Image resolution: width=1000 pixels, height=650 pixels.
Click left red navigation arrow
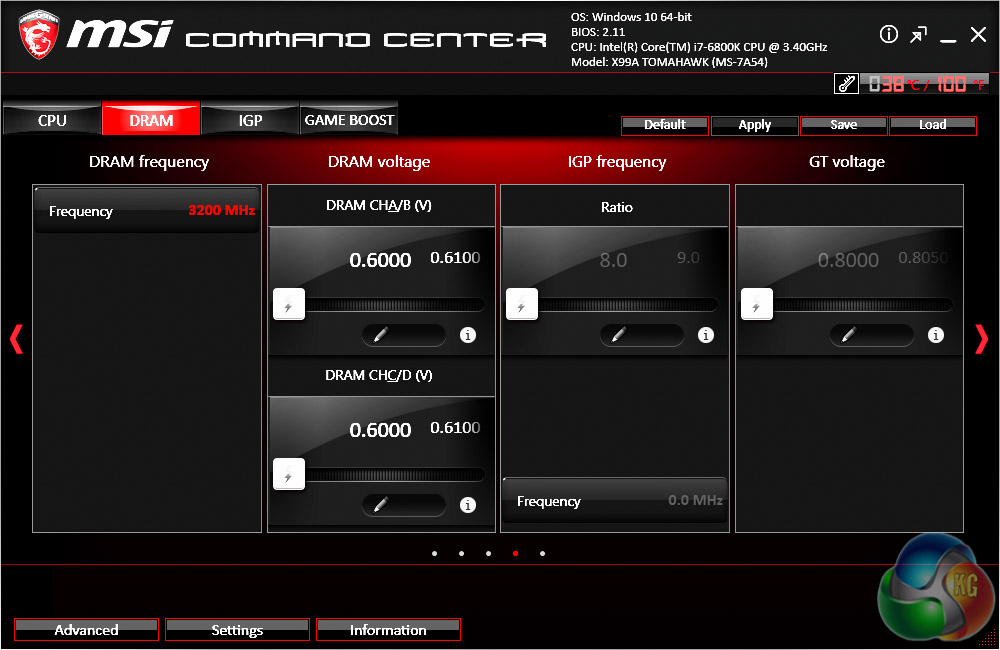coord(17,339)
